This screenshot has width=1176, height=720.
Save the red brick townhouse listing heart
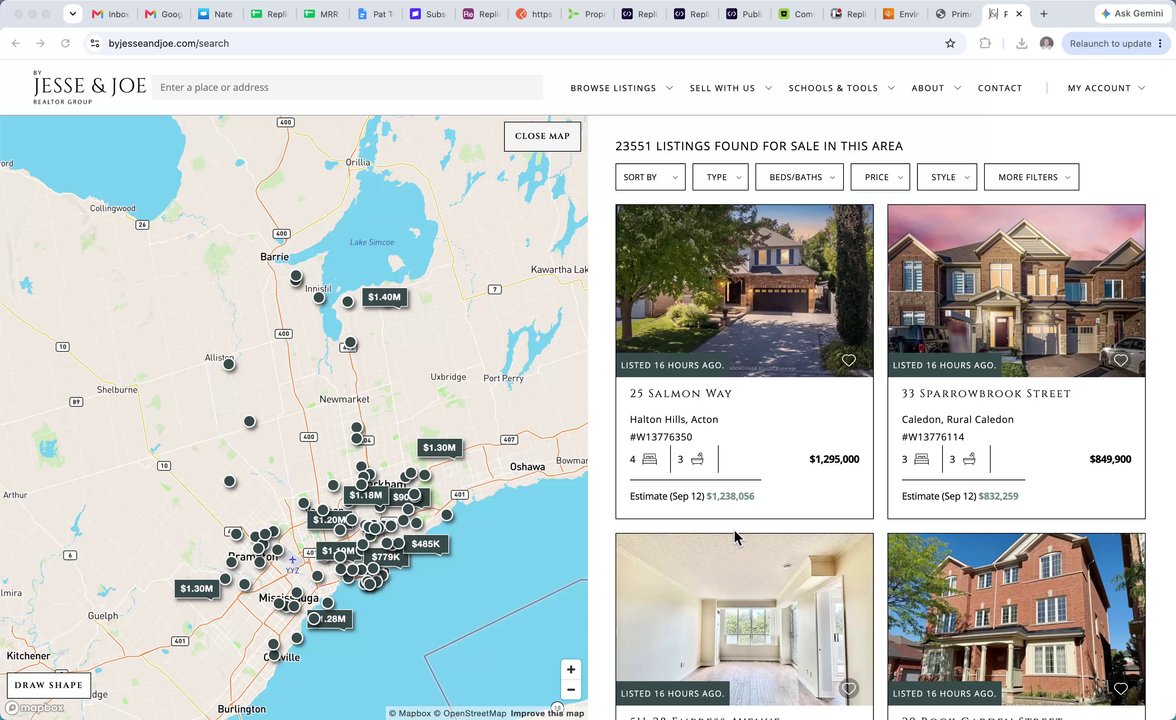1120,688
